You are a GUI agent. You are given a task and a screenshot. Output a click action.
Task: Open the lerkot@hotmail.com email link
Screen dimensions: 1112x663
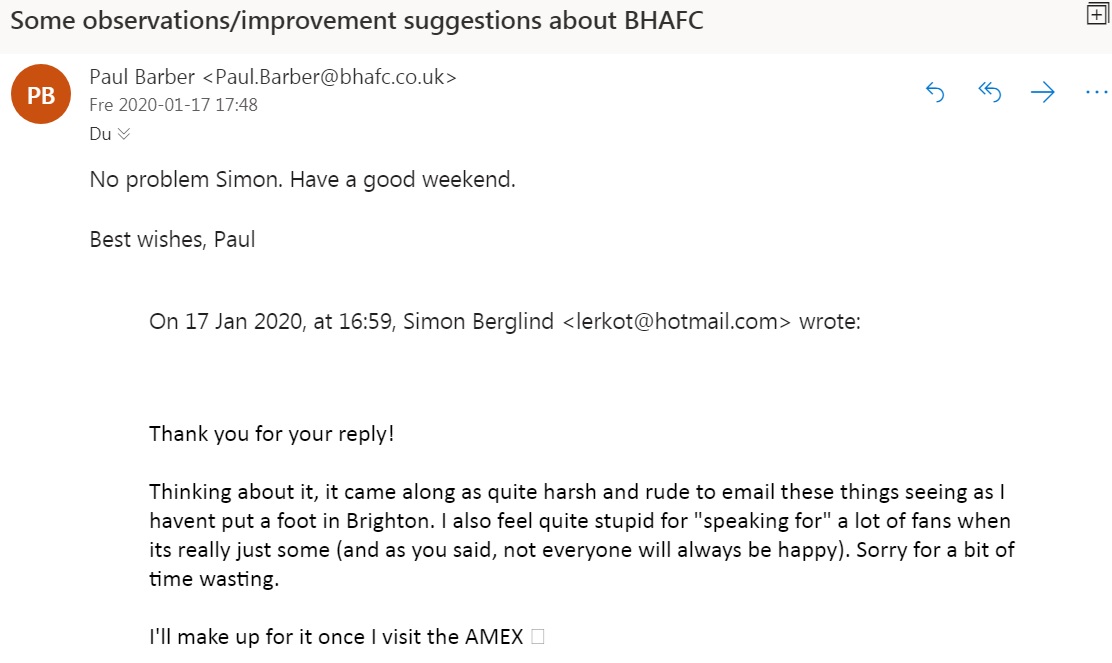point(677,321)
